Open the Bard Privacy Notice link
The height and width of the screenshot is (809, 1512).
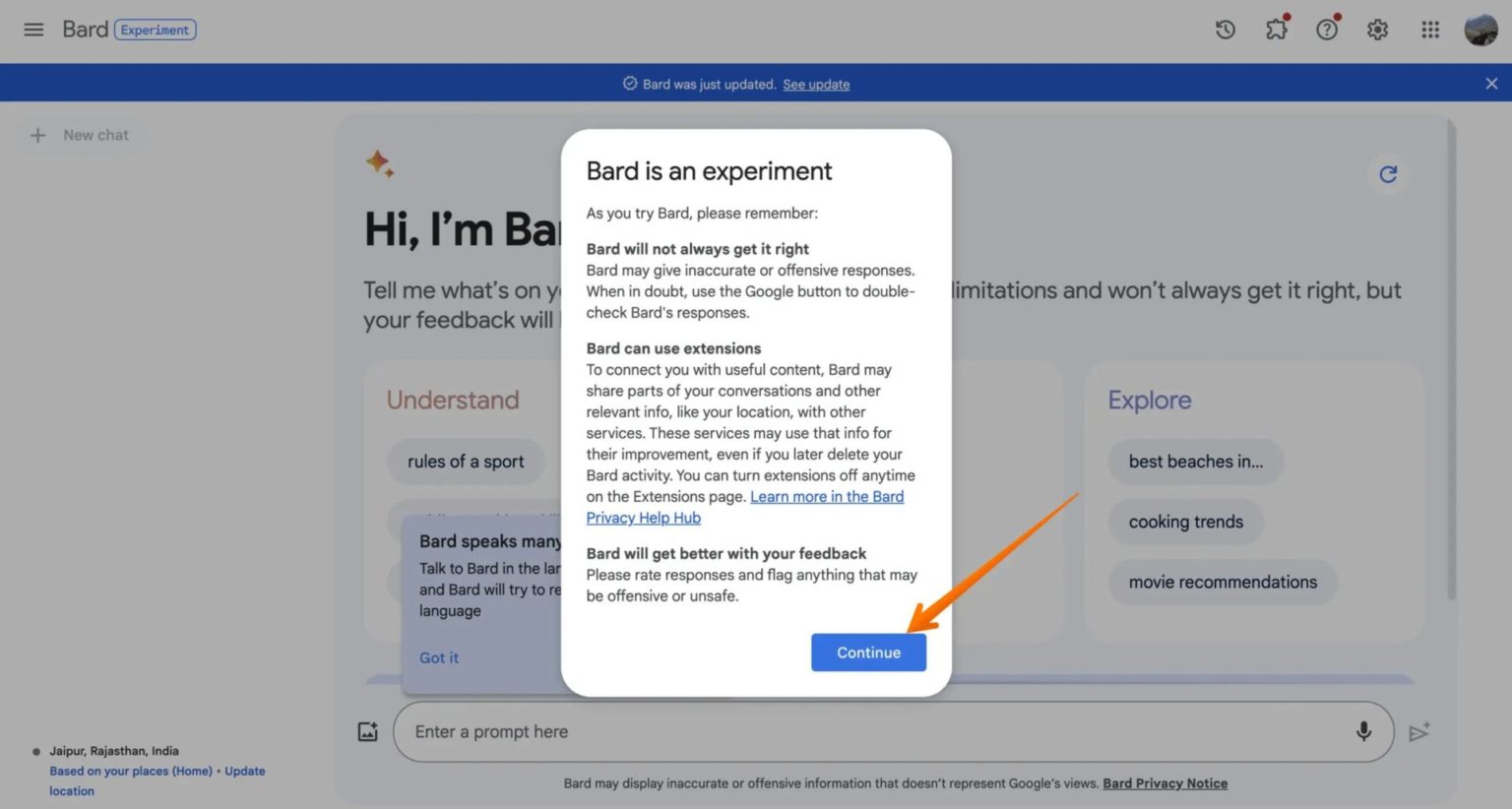tap(1165, 782)
